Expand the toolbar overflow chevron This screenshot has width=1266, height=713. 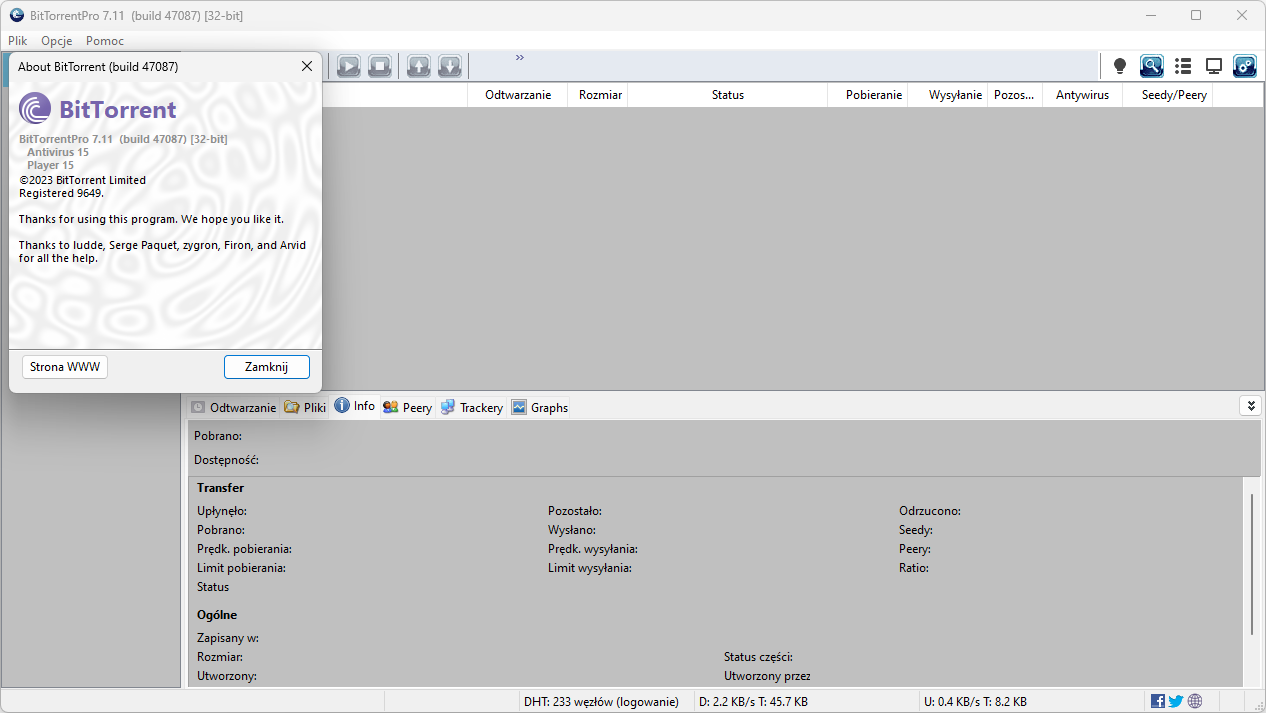pyautogui.click(x=520, y=57)
